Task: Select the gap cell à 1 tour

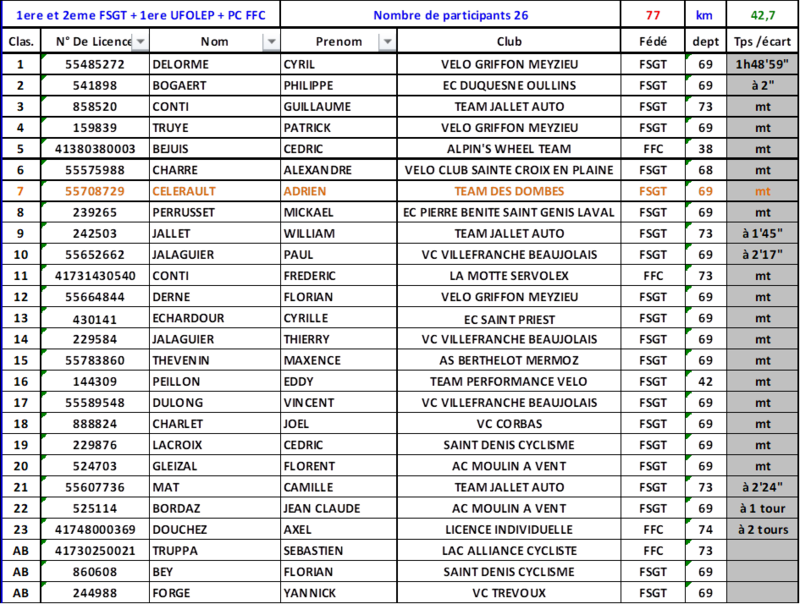Action: pos(762,509)
